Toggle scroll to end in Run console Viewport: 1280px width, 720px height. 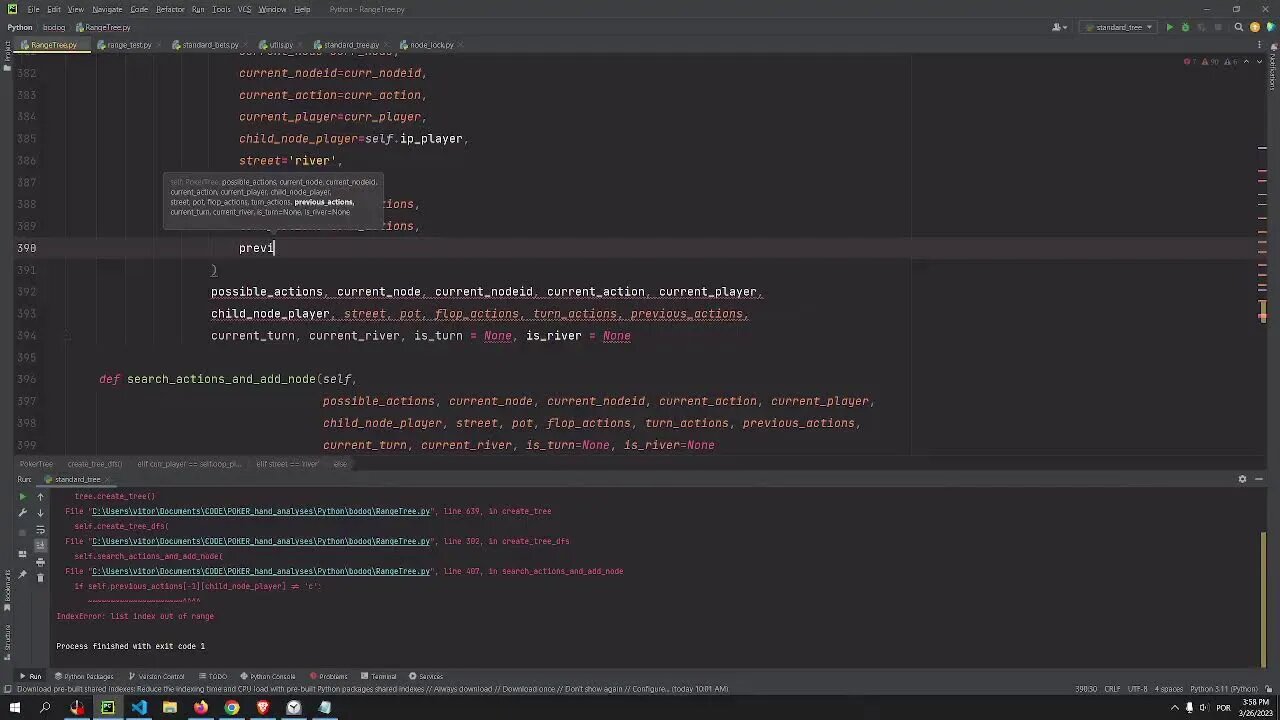point(40,545)
